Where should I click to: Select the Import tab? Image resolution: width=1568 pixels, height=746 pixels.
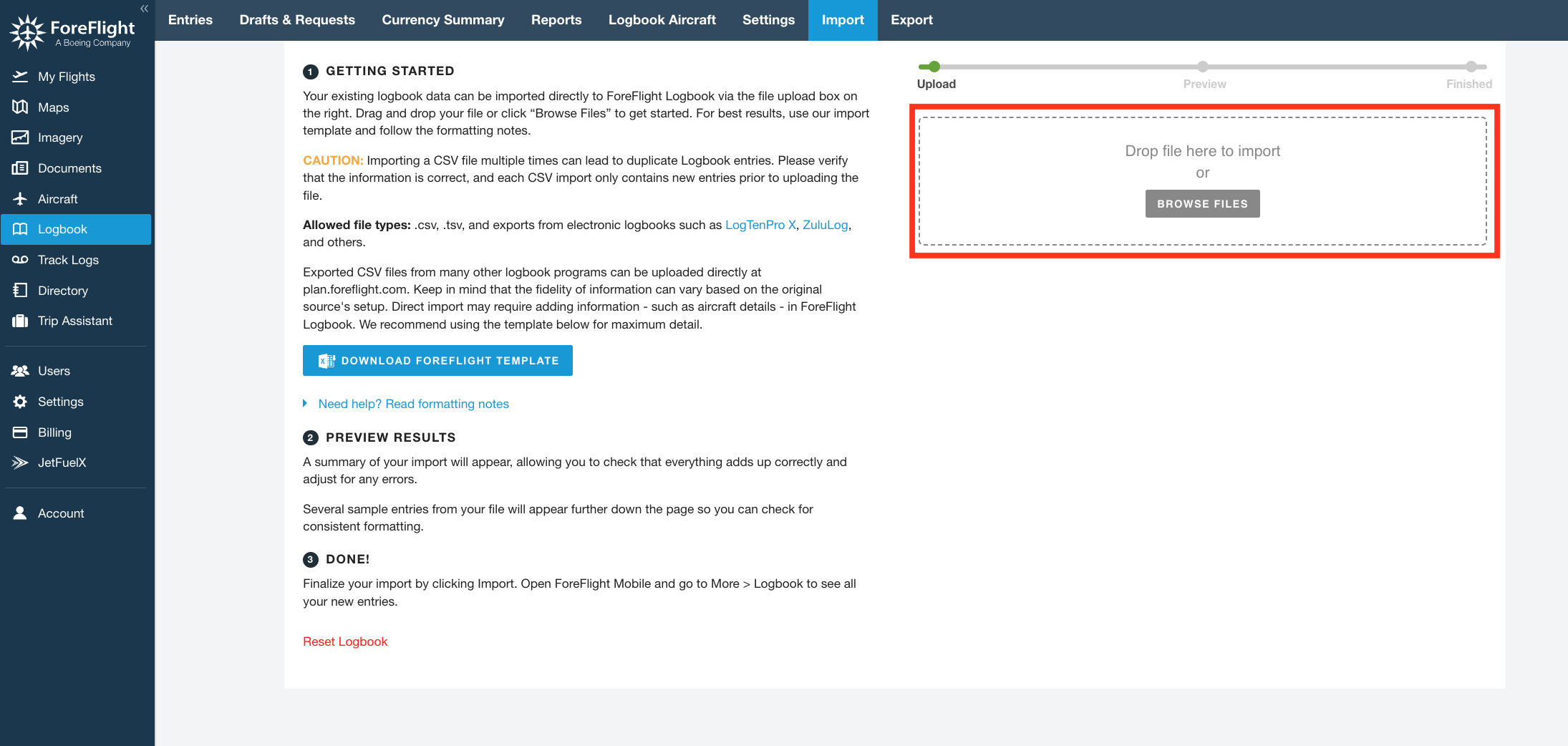[843, 20]
